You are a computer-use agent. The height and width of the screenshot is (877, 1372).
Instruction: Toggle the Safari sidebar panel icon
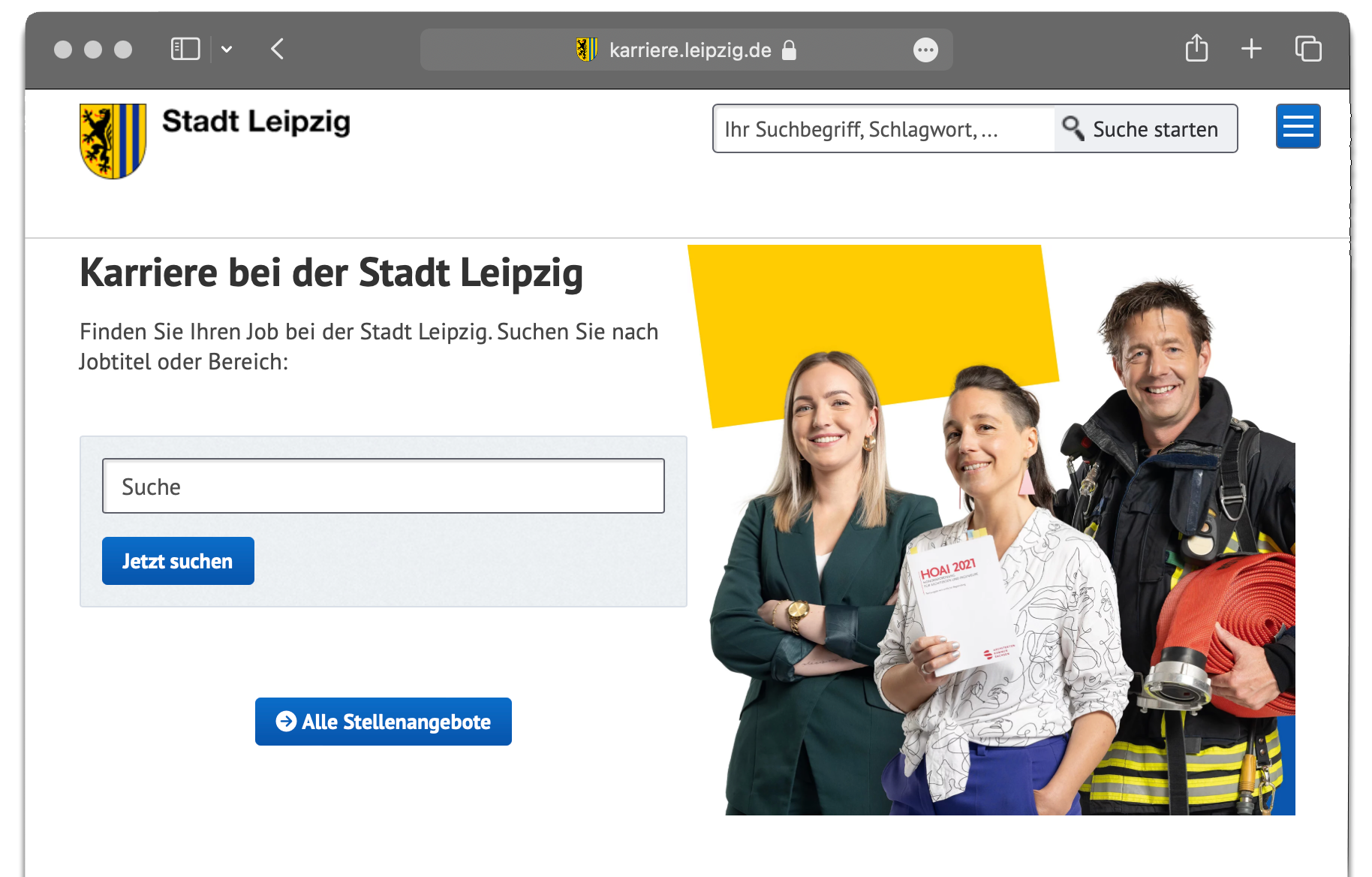pyautogui.click(x=185, y=50)
